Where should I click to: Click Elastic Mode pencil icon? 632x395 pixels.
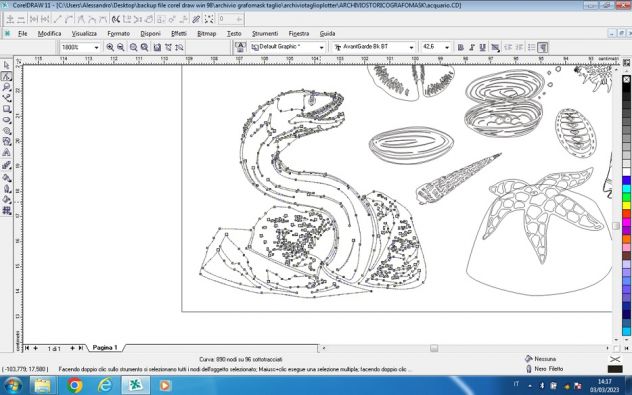point(196,19)
